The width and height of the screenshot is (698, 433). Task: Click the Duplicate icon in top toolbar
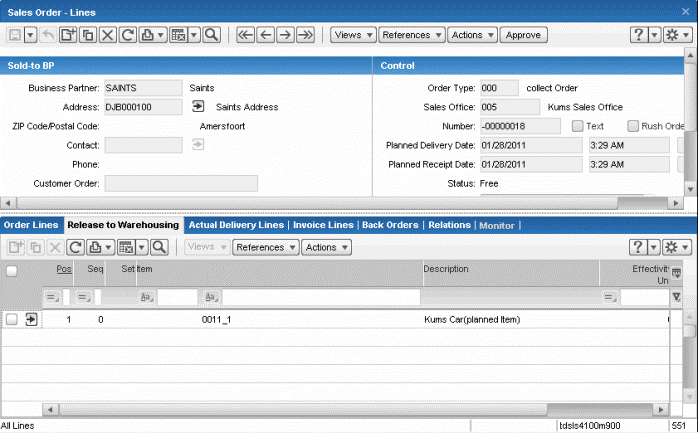click(87, 34)
